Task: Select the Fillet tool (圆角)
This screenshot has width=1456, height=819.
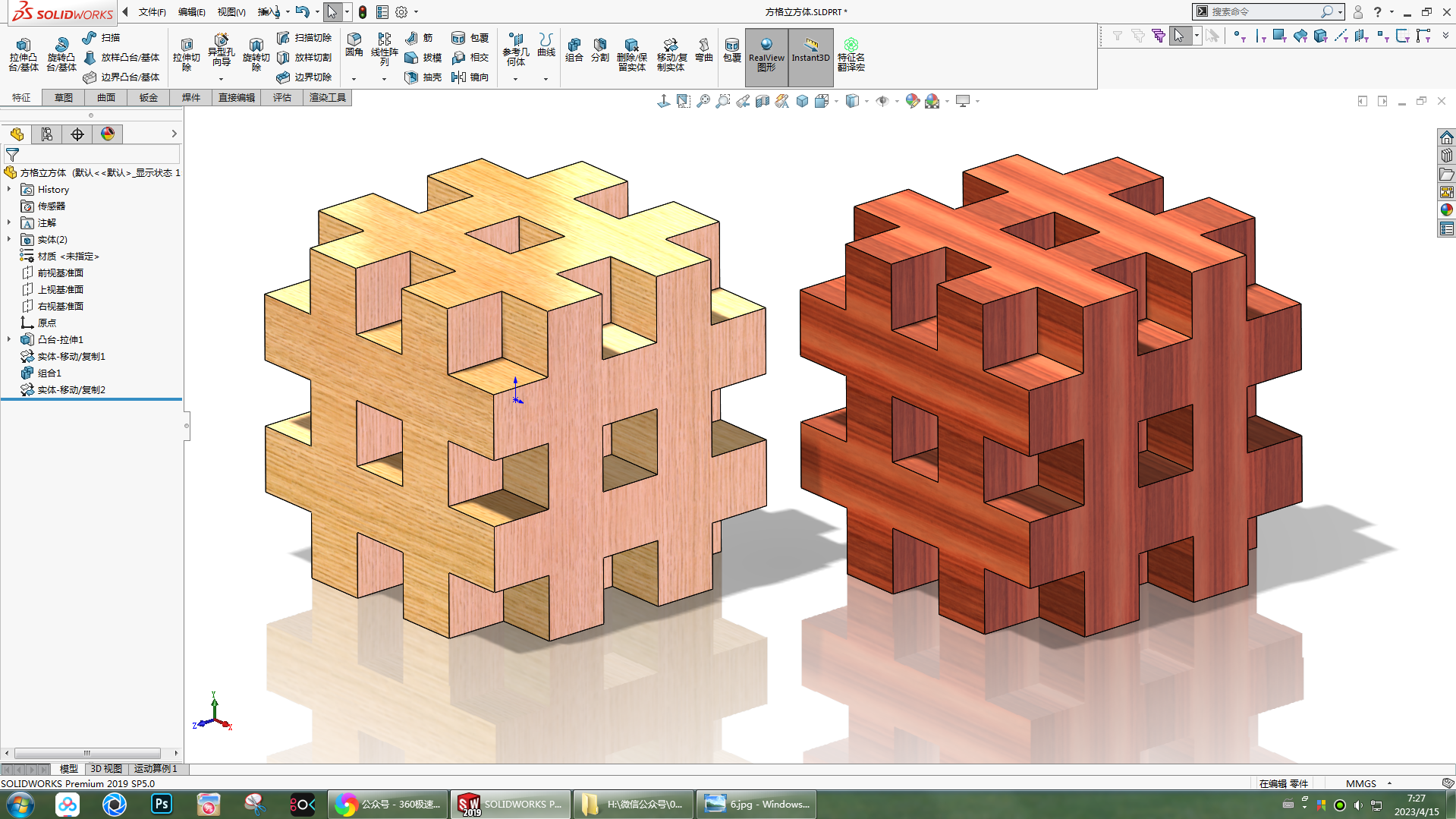Action: tap(354, 46)
